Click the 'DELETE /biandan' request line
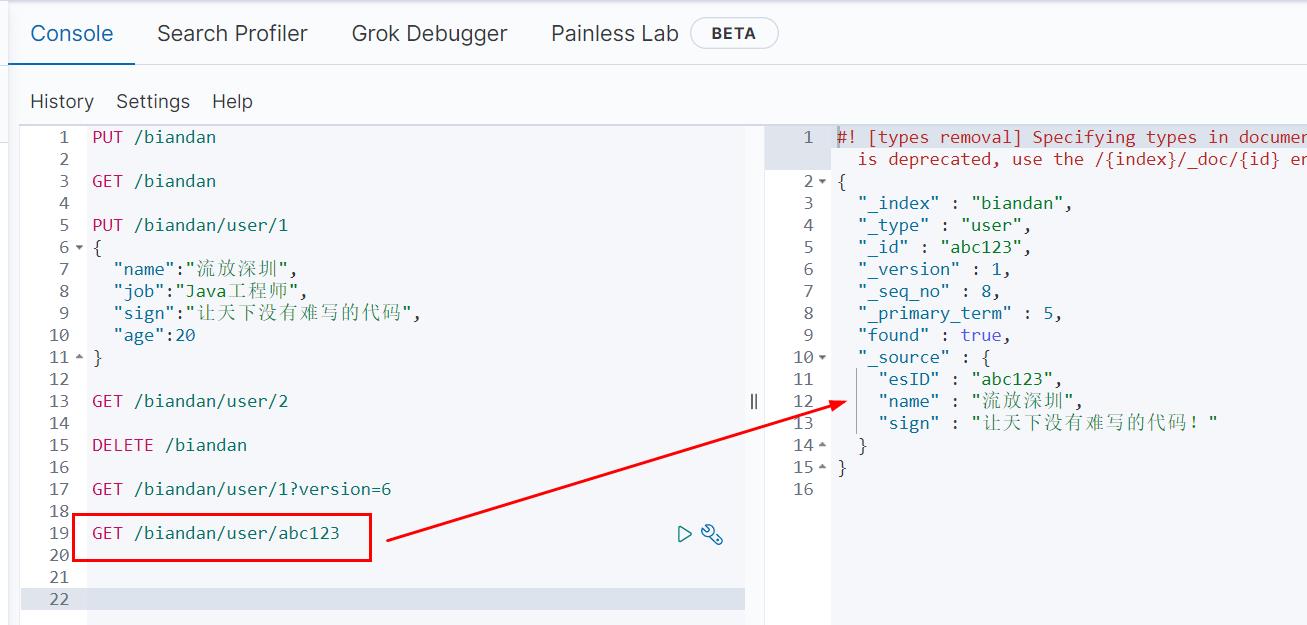This screenshot has height=625, width=1307. (x=169, y=445)
